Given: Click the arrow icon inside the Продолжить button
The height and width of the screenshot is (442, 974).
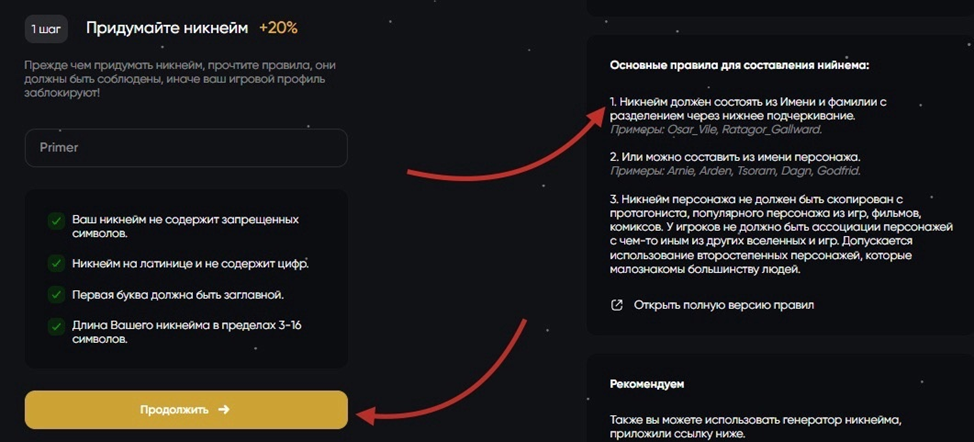Looking at the screenshot, I should coord(224,409).
